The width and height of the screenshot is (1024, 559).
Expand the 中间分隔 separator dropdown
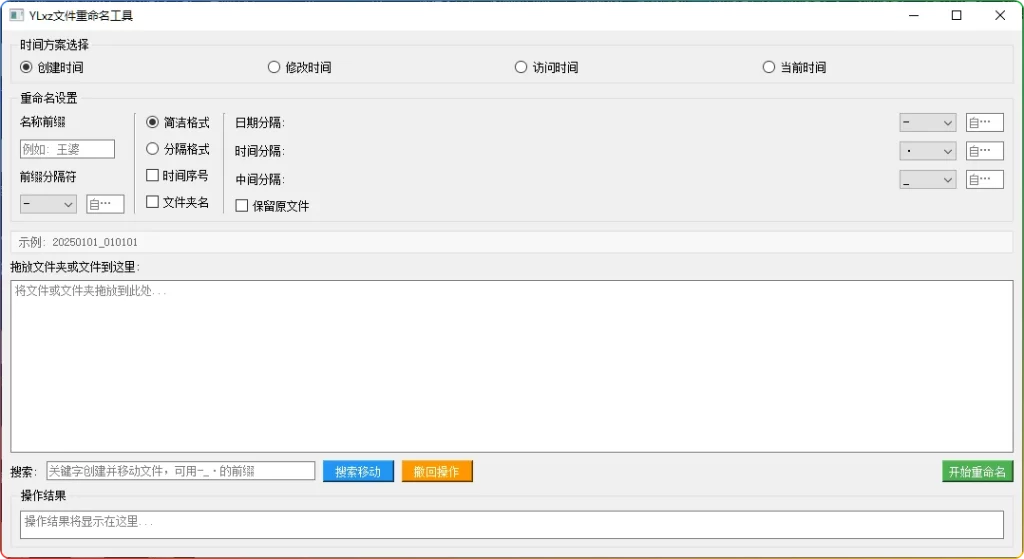[927, 180]
